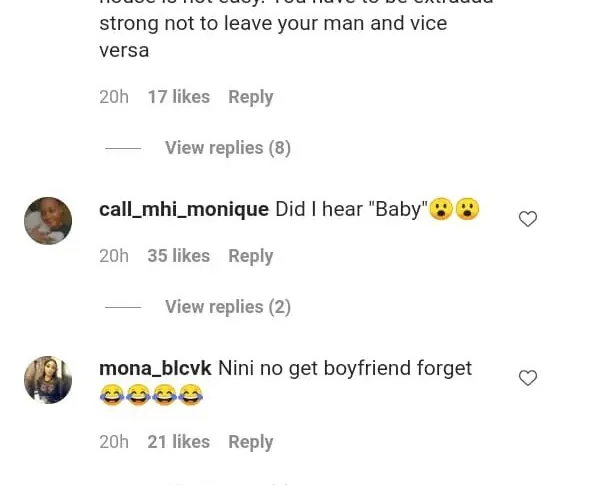View the 35 likes list
The width and height of the screenshot is (600, 485).
[x=178, y=256]
